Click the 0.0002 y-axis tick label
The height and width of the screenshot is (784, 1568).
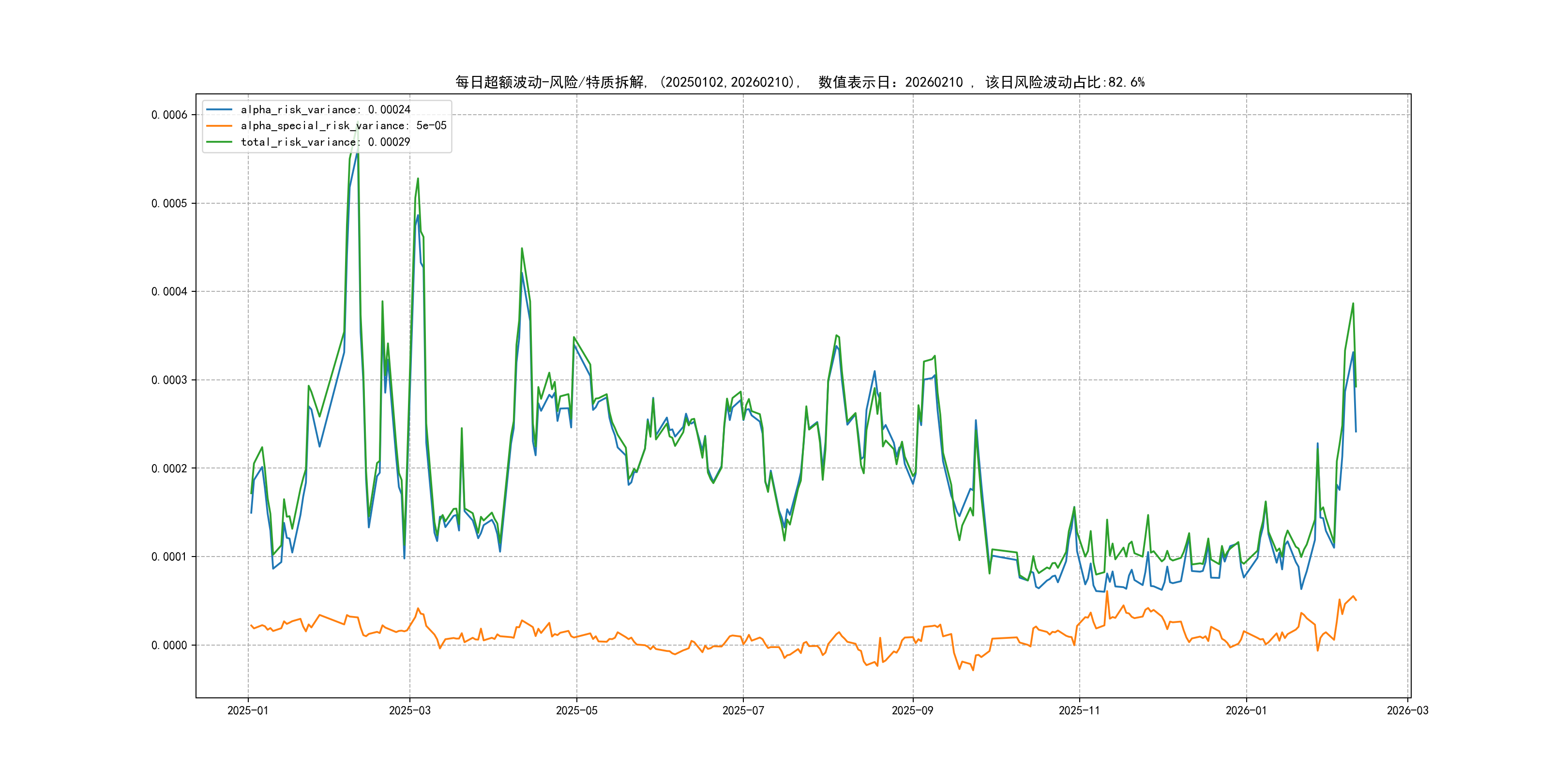click(x=169, y=468)
